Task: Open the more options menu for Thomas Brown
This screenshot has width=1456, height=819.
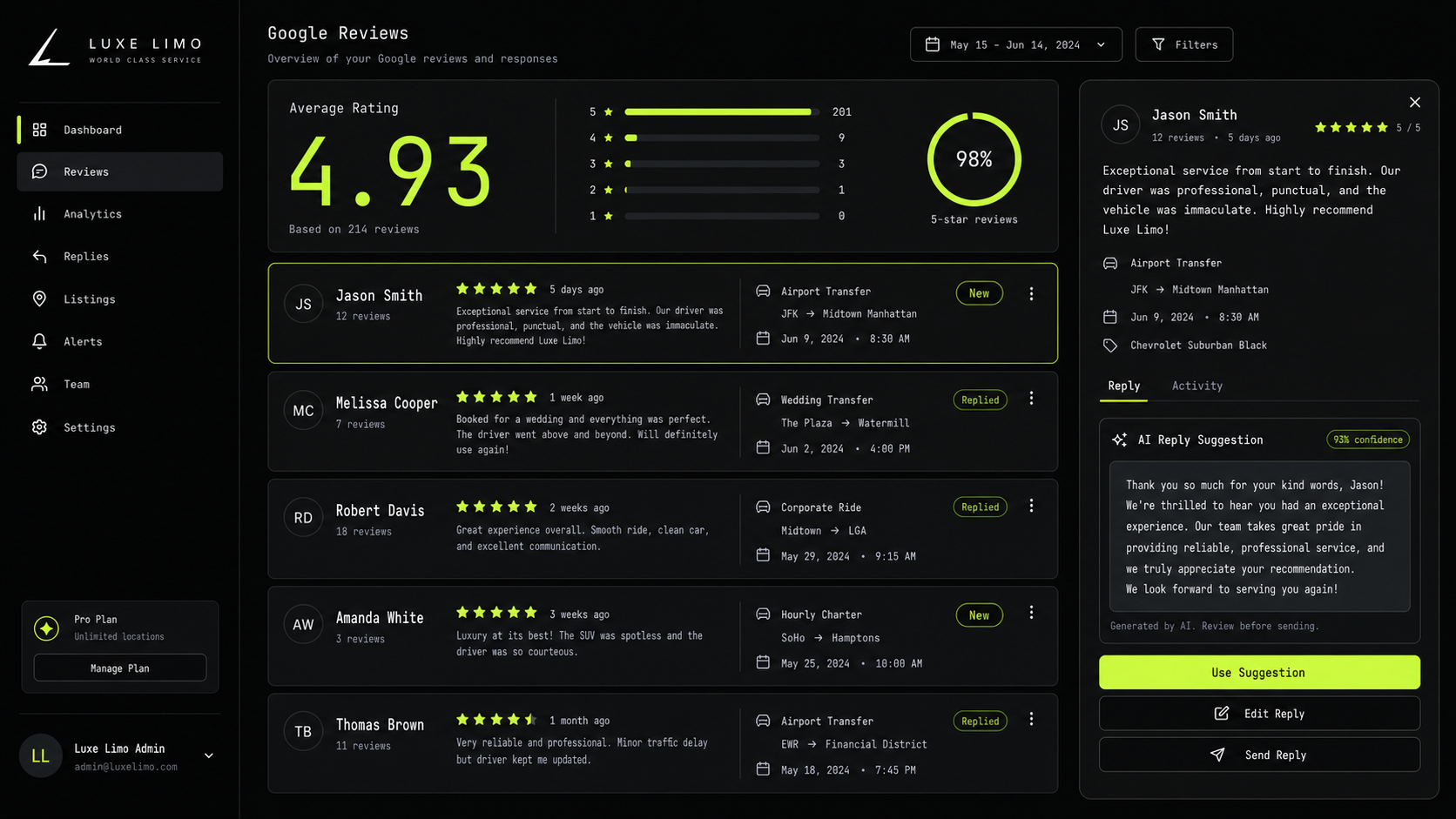Action: 1031,719
